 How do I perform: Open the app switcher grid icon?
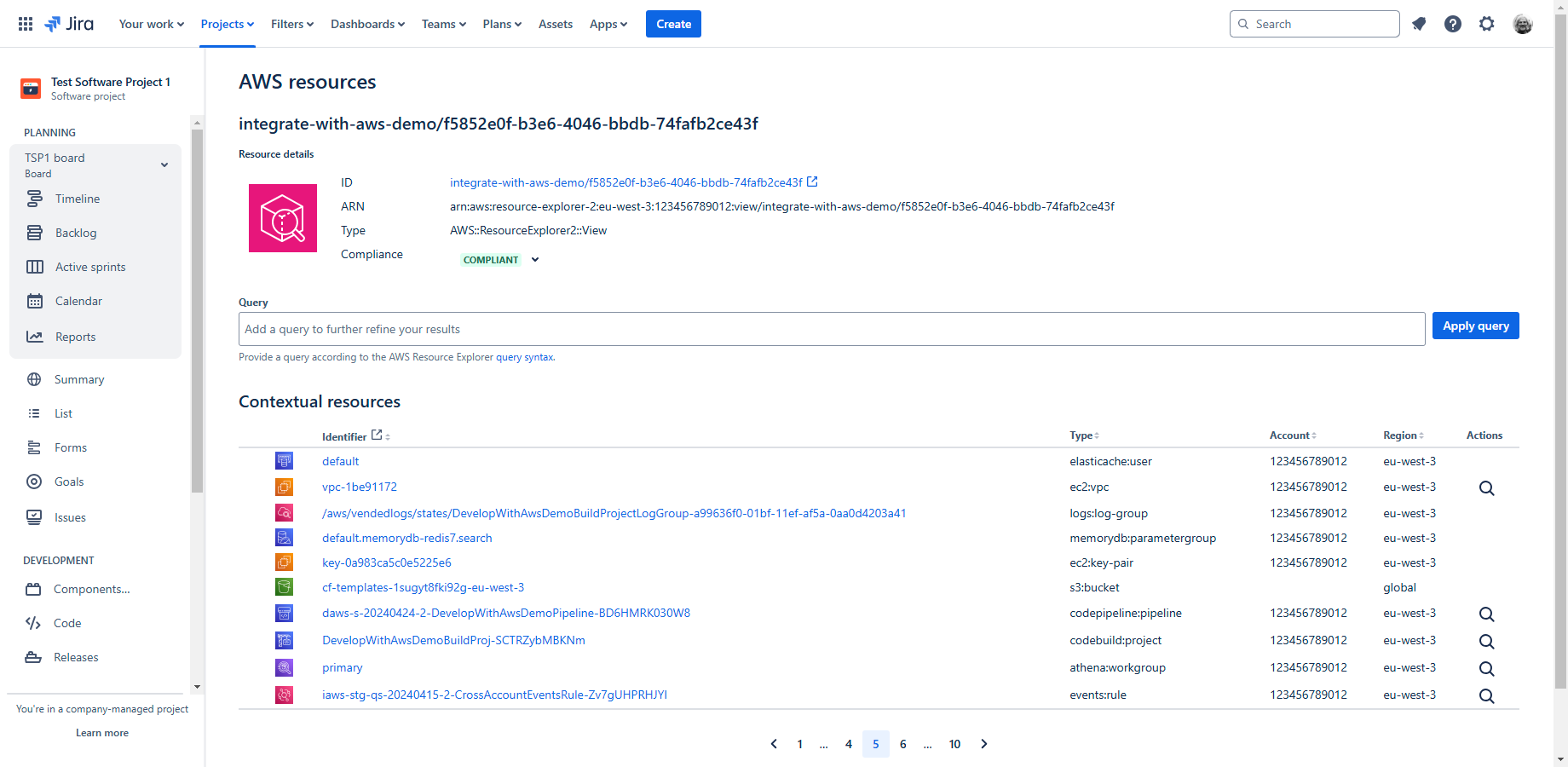click(26, 24)
